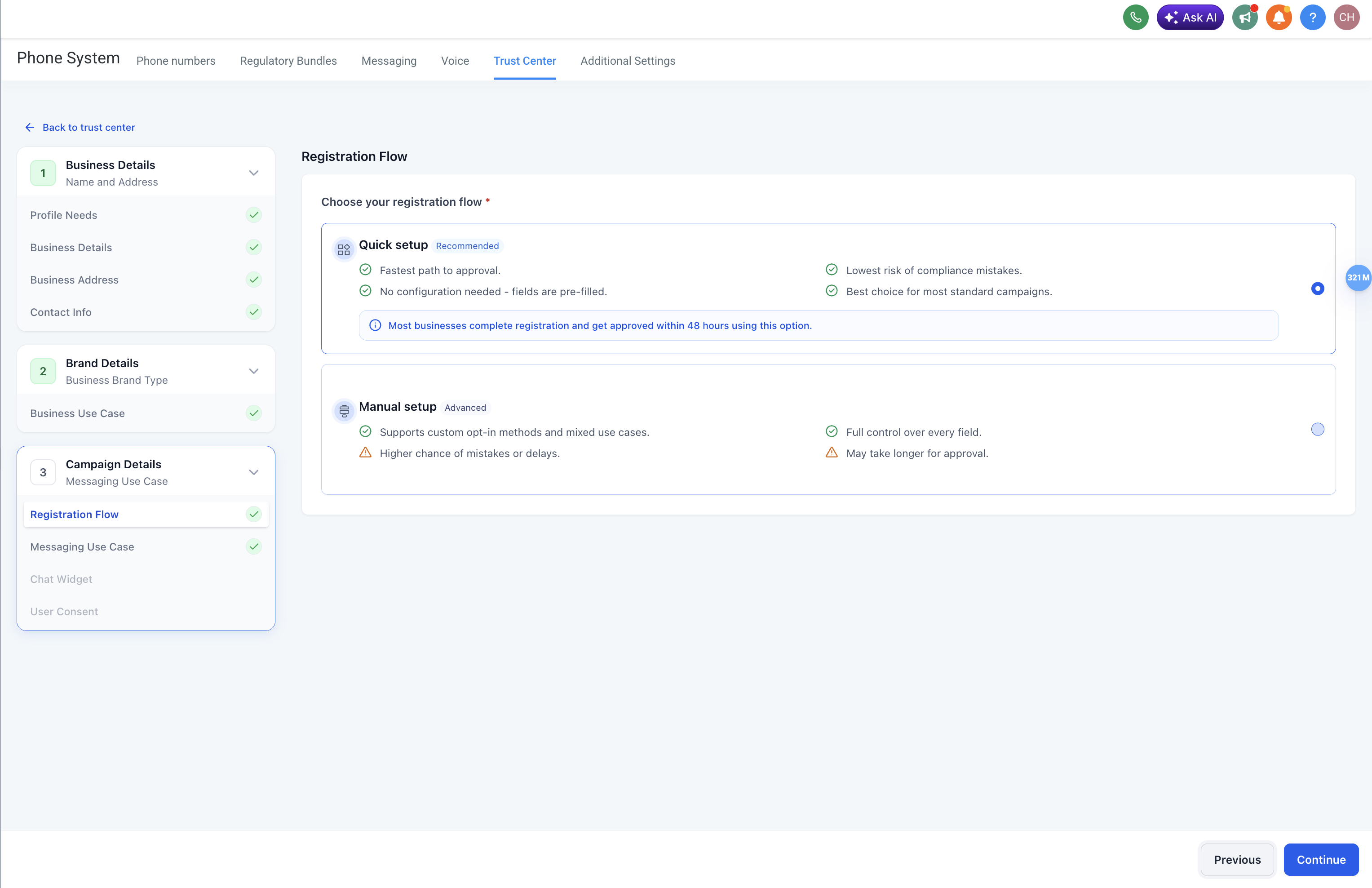Select the Manual setup radio button
This screenshot has width=1372, height=888.
pos(1317,429)
